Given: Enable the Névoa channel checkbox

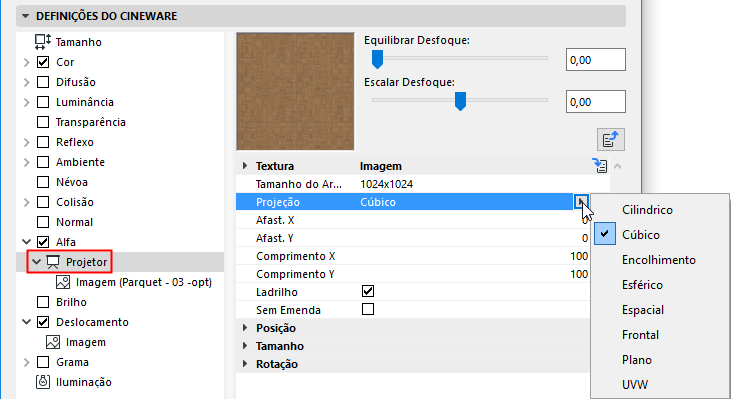Looking at the screenshot, I should [x=43, y=182].
